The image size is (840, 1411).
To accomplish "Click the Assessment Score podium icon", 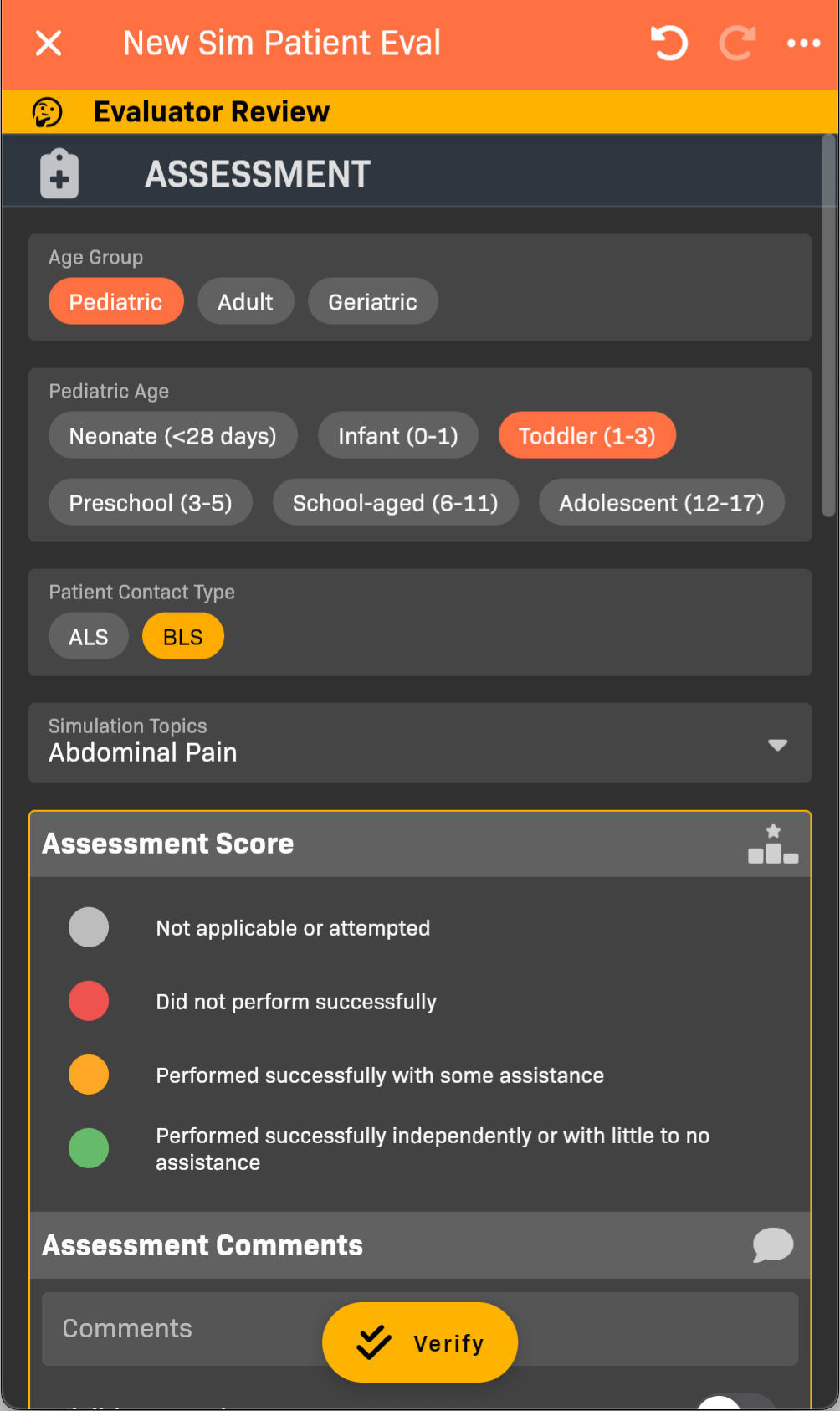I will [x=772, y=844].
